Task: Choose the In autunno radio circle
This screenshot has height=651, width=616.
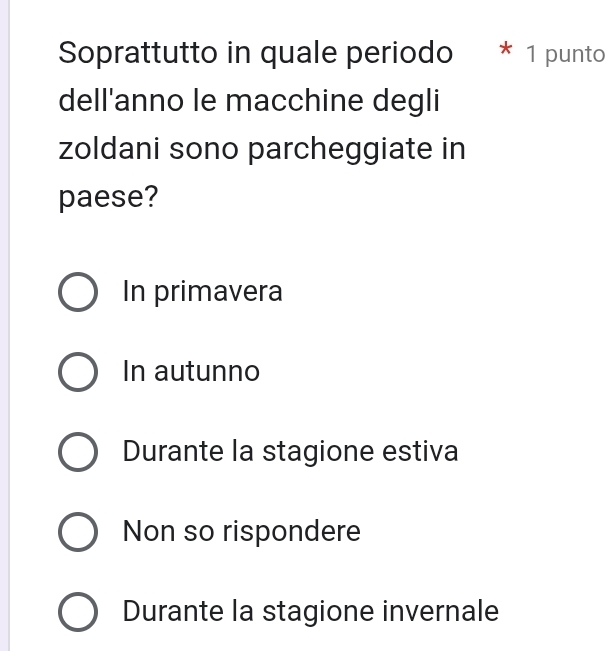Action: click(79, 373)
